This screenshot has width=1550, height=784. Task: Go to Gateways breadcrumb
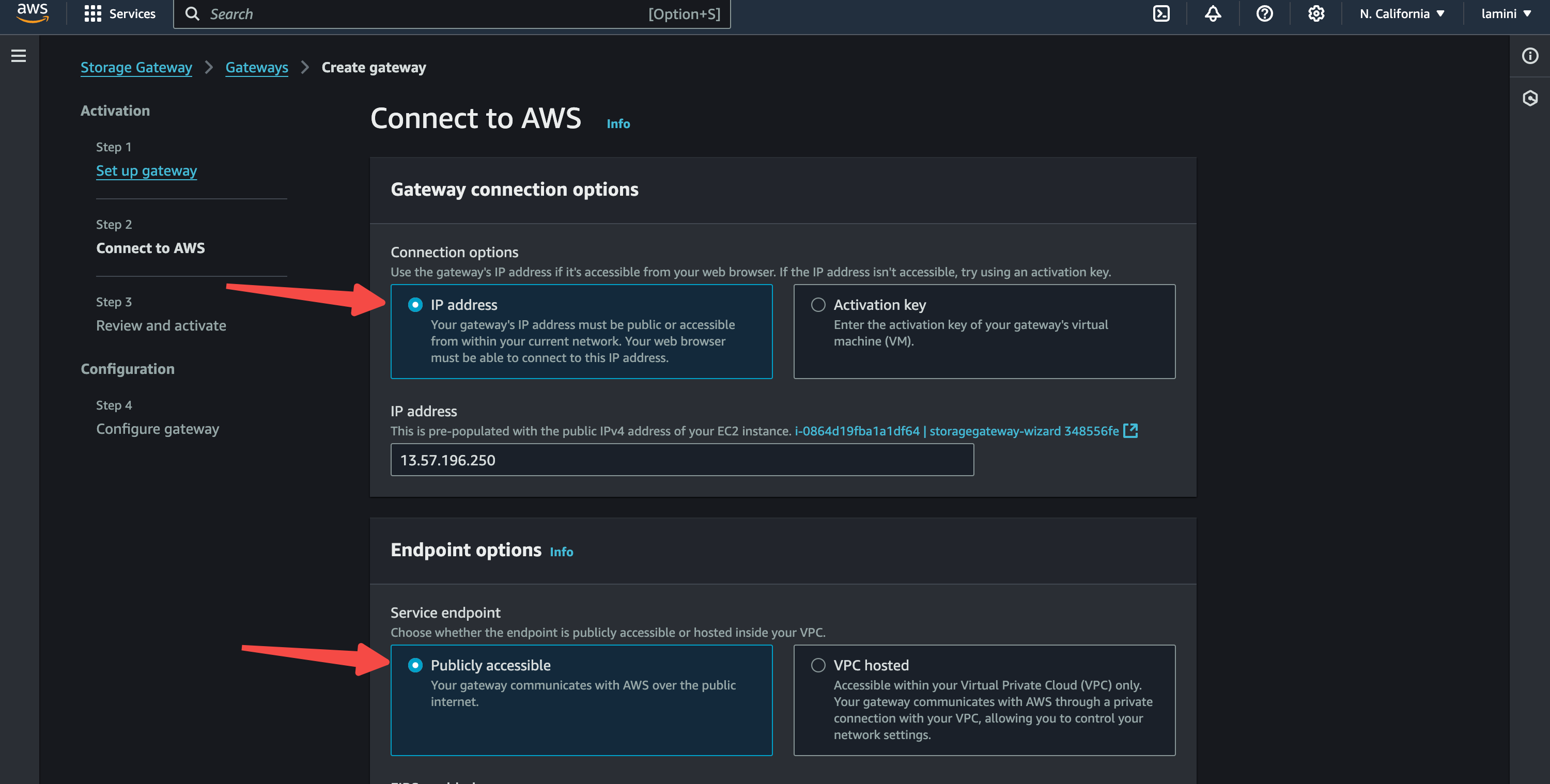click(257, 67)
